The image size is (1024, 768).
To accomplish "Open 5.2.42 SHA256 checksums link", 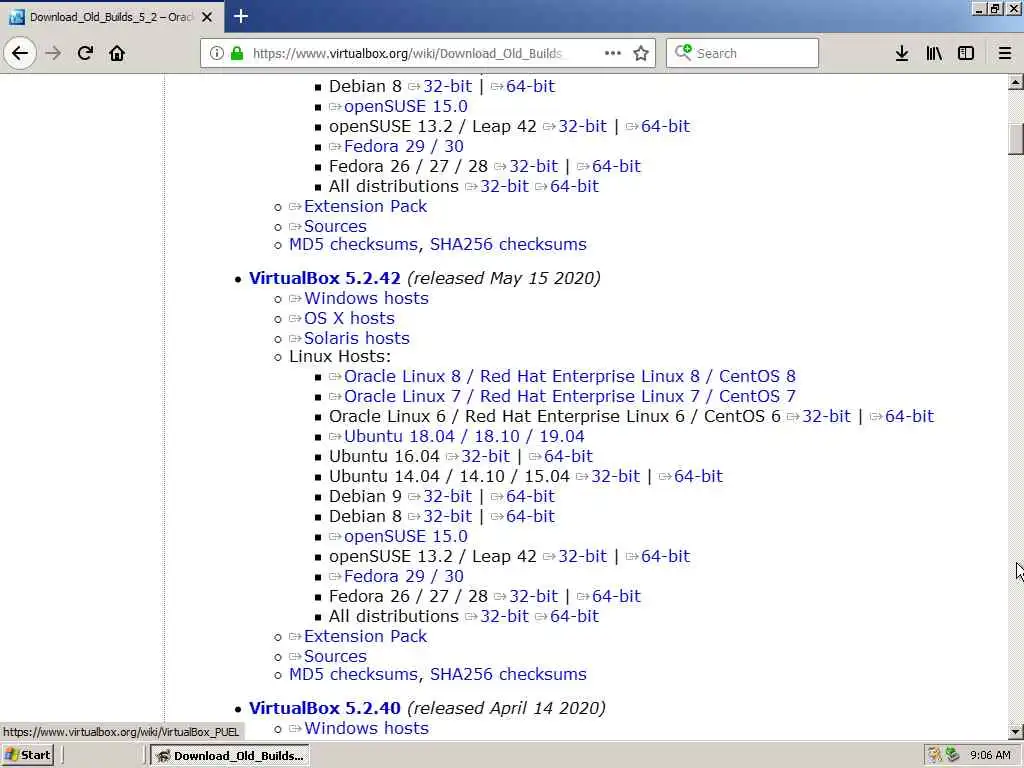I will click(x=508, y=675).
